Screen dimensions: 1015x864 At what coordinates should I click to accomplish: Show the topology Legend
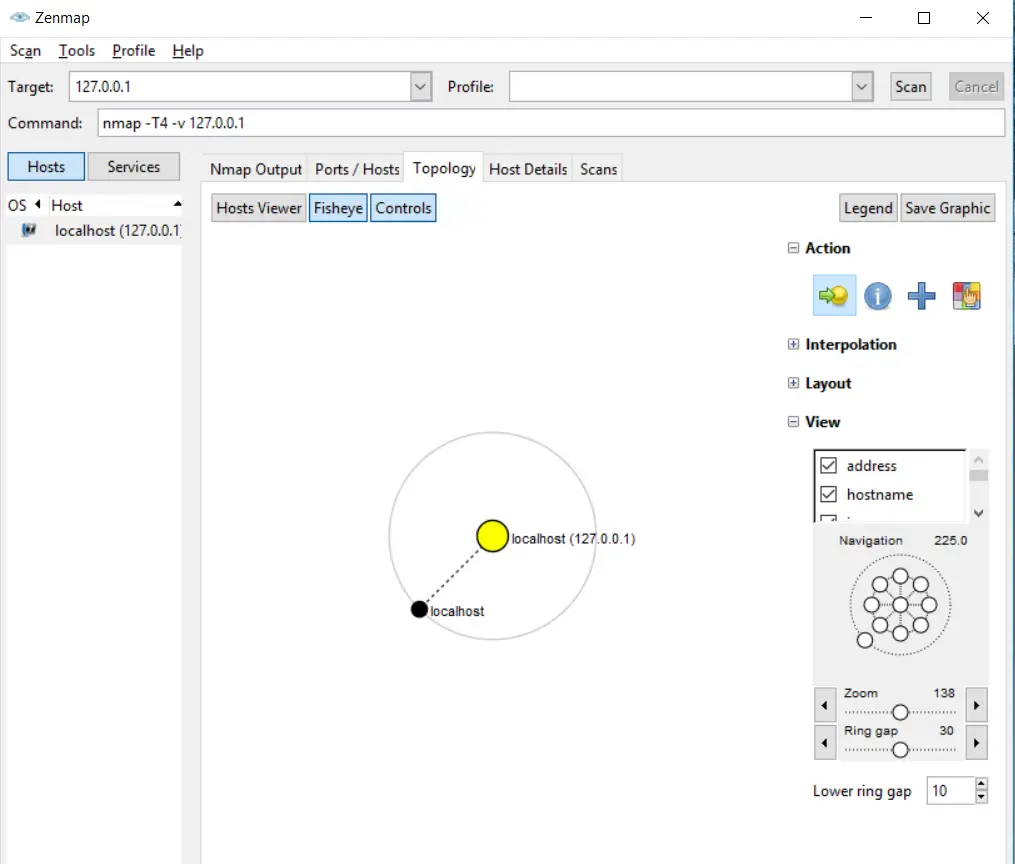868,208
